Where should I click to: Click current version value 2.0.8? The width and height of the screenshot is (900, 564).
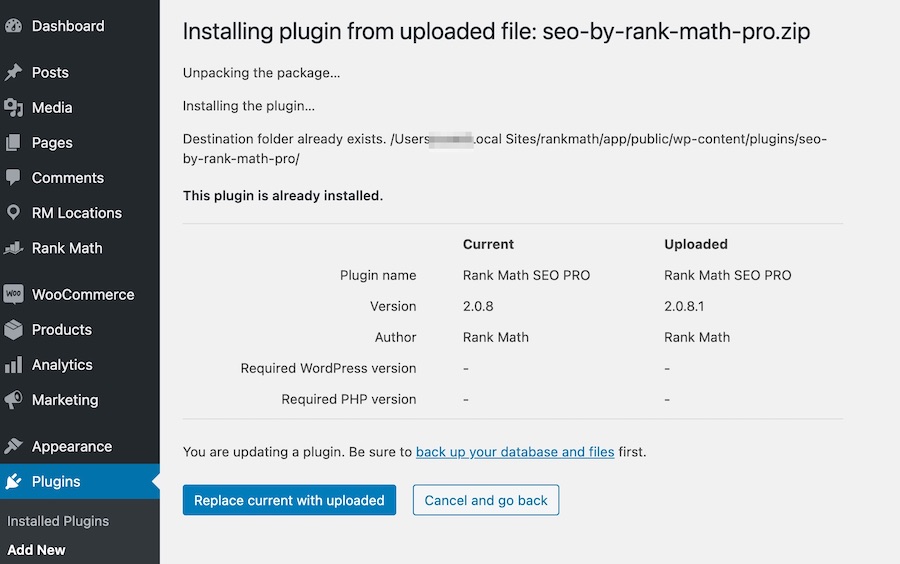tap(478, 306)
